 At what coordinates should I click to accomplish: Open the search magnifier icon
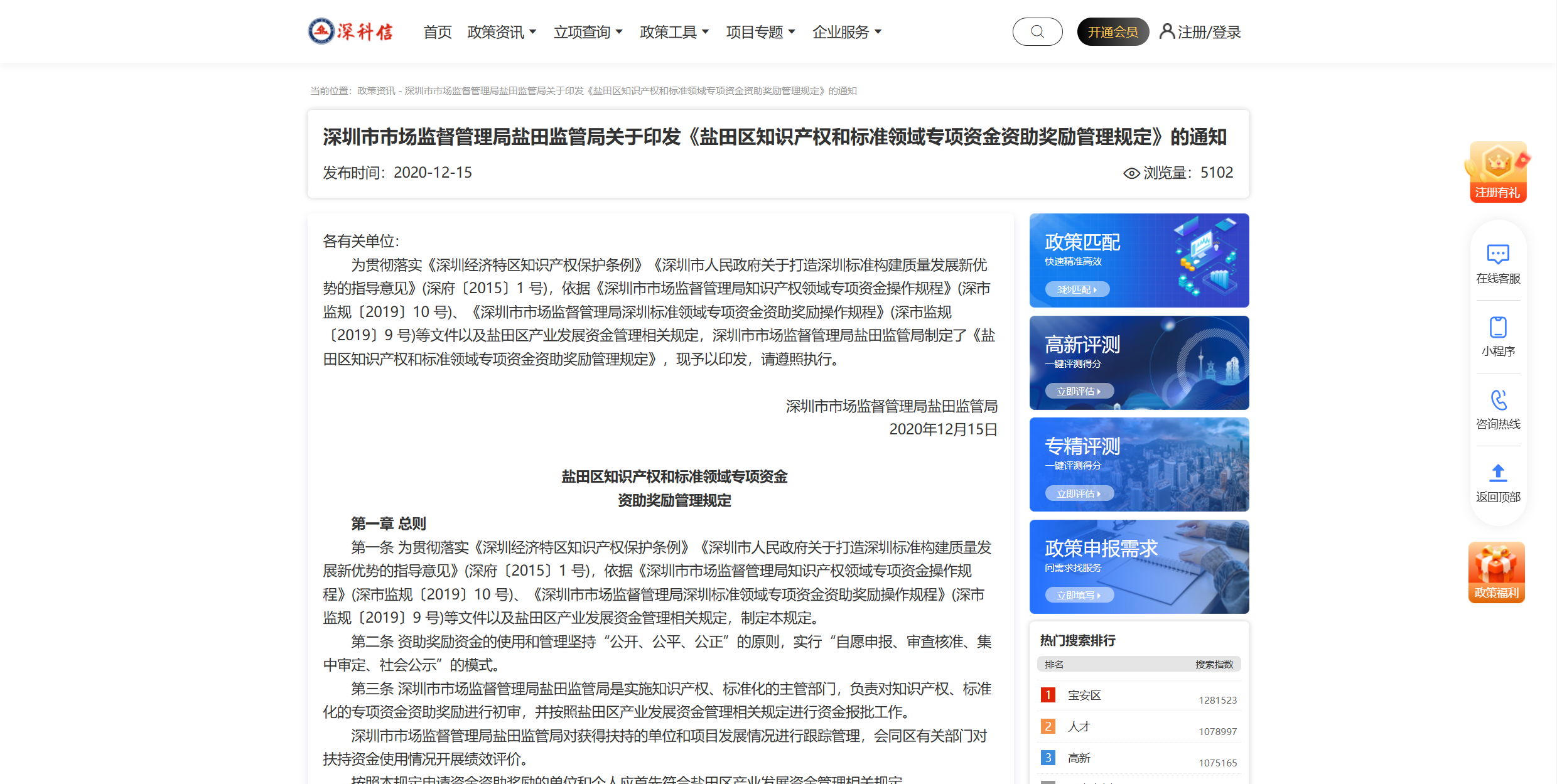(x=1037, y=31)
